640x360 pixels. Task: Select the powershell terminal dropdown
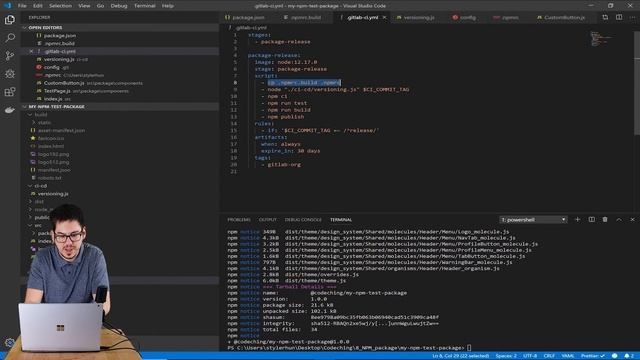[x=533, y=220]
